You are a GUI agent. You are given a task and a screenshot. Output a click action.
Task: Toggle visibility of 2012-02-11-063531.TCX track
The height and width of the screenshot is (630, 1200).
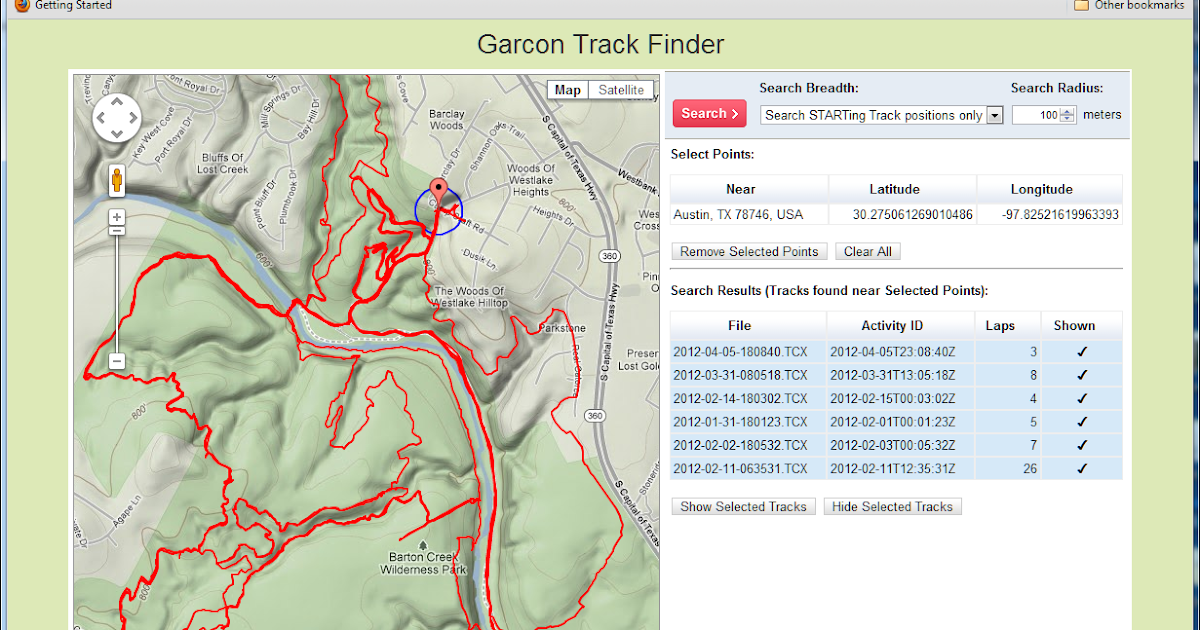1081,468
